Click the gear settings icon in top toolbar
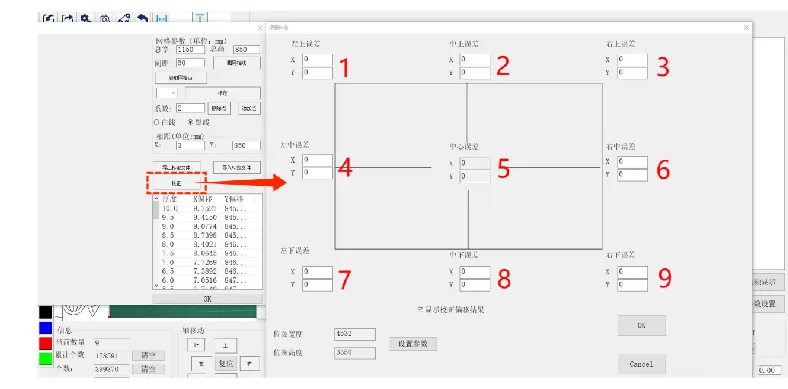Screen dimensions: 788x389 86,18
